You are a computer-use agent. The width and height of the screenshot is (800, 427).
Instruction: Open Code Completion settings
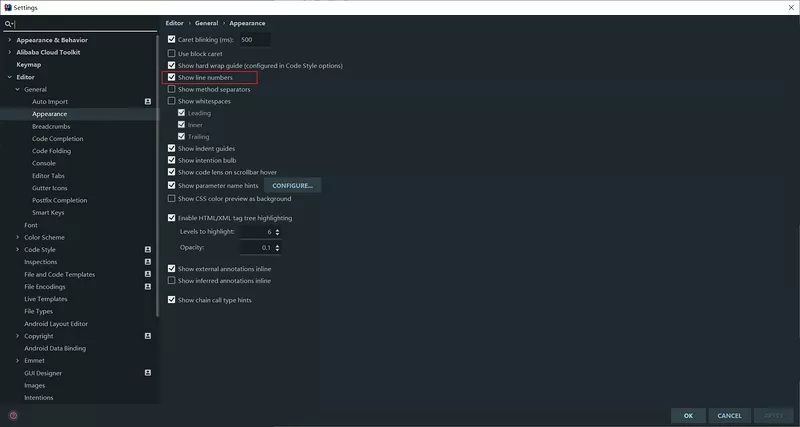coord(58,139)
